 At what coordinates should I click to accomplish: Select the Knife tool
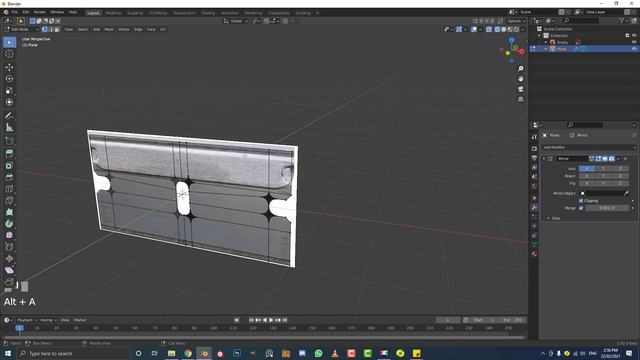[9, 200]
